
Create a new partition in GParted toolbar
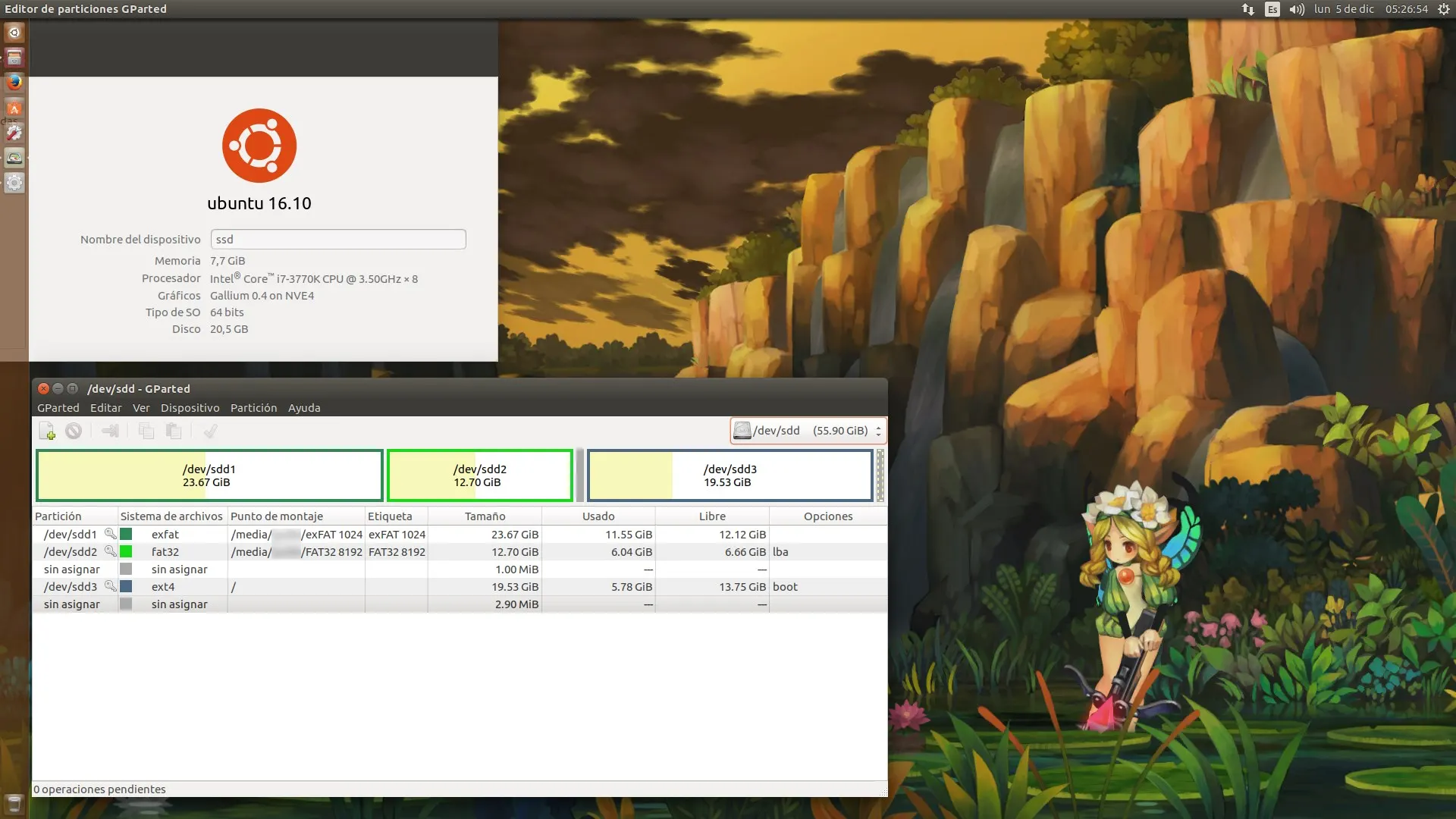pos(48,431)
